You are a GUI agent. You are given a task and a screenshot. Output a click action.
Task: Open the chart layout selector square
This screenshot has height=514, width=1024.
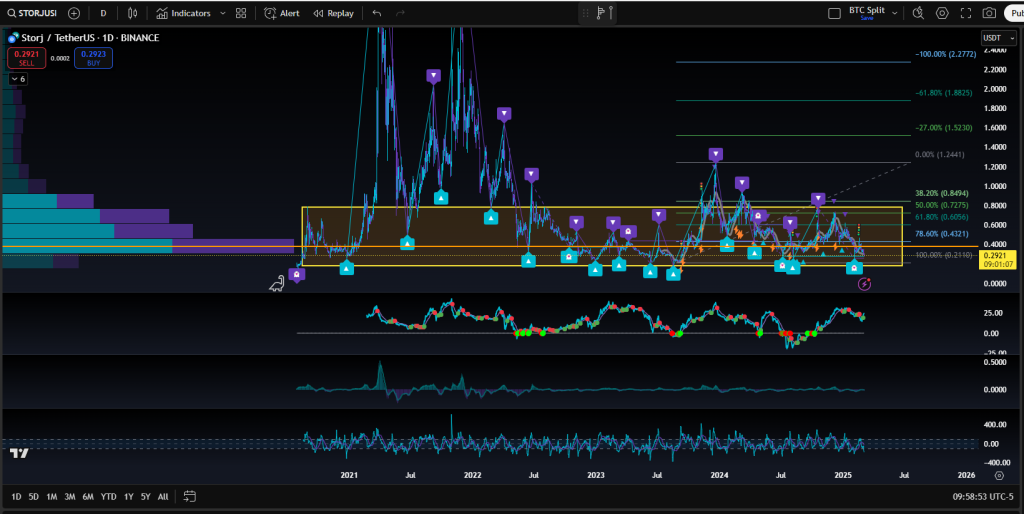tap(834, 13)
